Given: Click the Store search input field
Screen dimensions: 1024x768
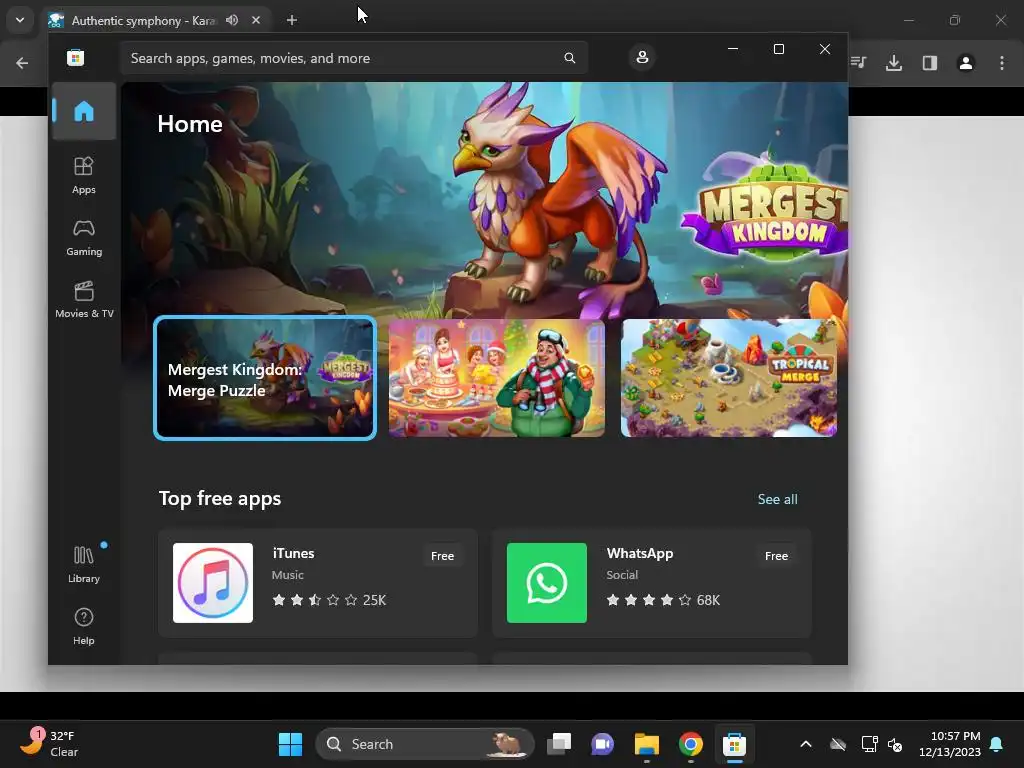Looking at the screenshot, I should [x=353, y=58].
